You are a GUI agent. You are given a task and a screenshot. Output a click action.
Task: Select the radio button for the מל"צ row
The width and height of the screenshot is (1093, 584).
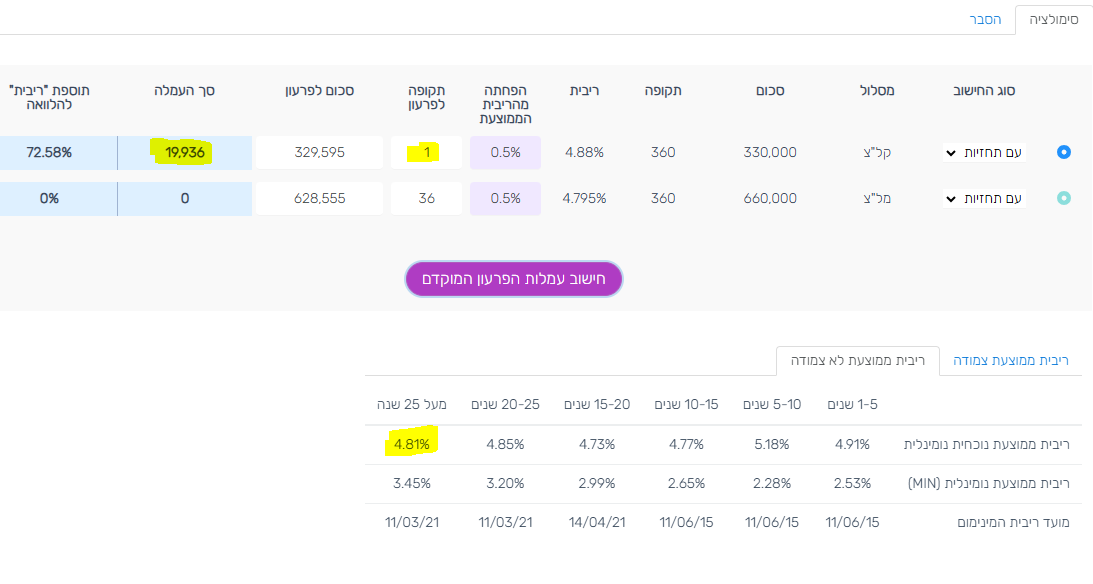click(1064, 198)
